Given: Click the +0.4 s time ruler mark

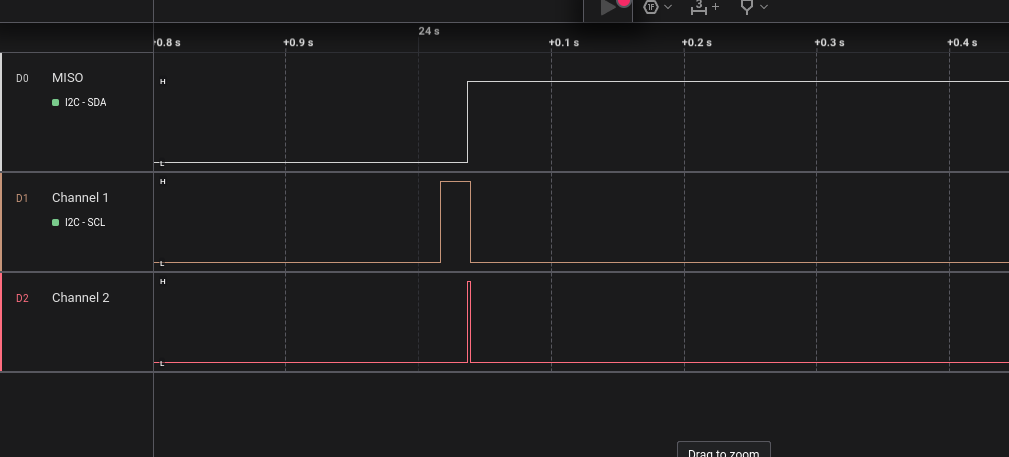Looking at the screenshot, I should (x=962, y=42).
